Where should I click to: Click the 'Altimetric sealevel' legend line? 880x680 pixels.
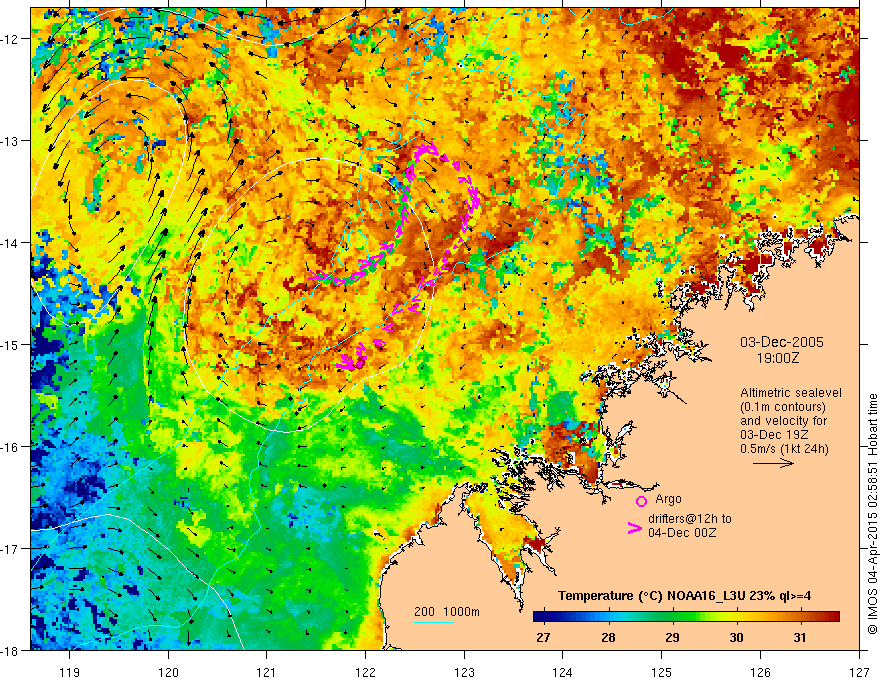click(791, 393)
